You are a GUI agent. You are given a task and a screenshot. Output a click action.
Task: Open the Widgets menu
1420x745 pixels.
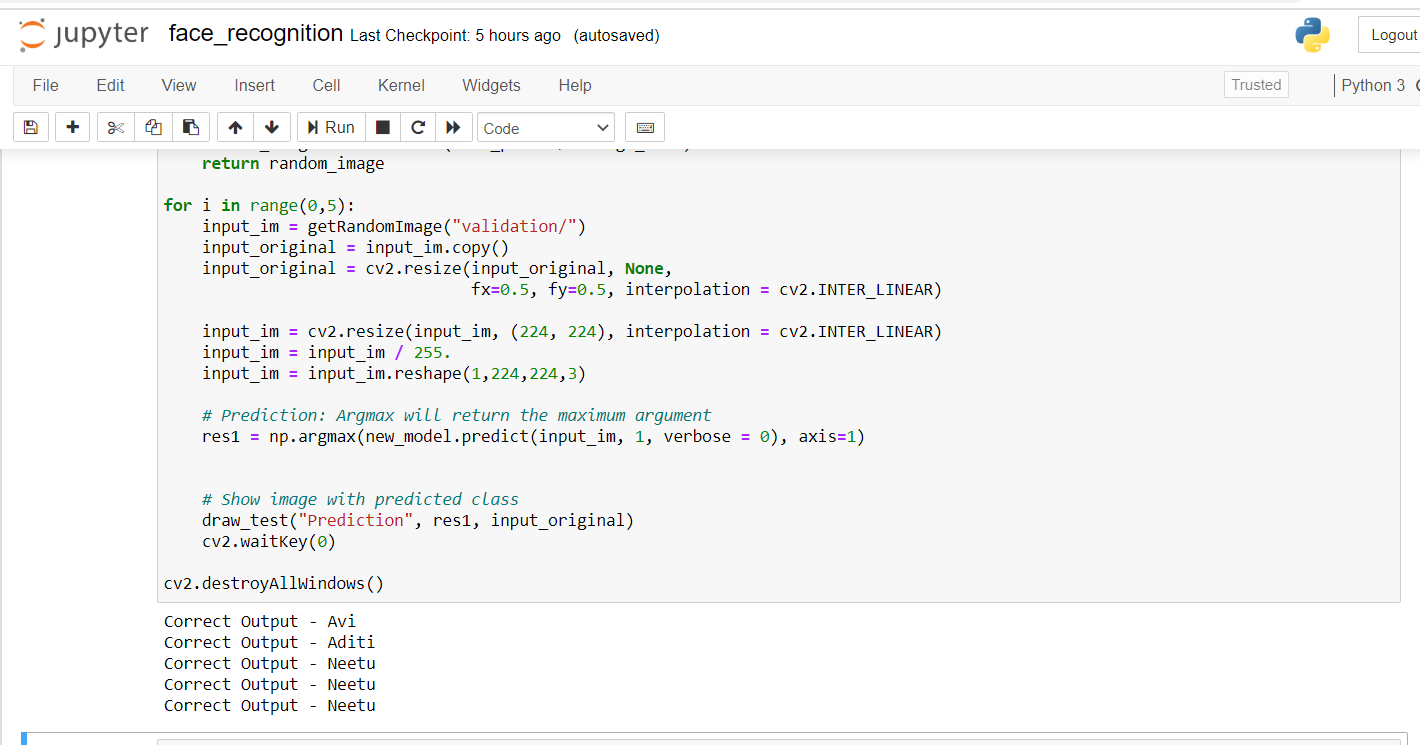point(491,86)
